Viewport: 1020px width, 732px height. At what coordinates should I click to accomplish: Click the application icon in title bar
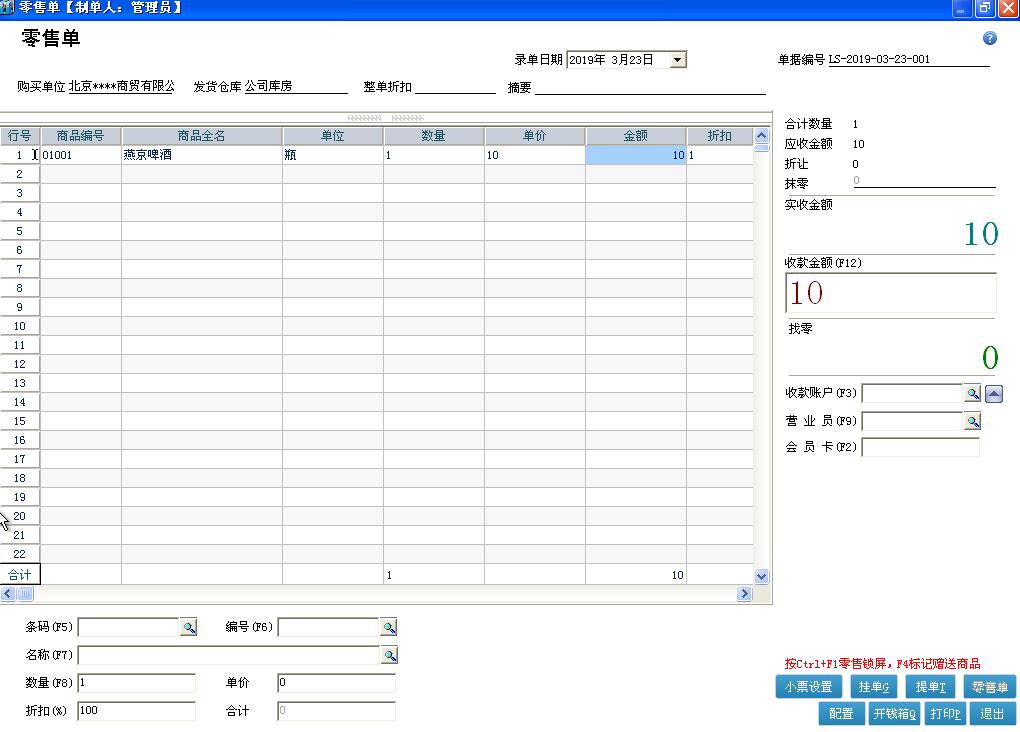point(8,8)
